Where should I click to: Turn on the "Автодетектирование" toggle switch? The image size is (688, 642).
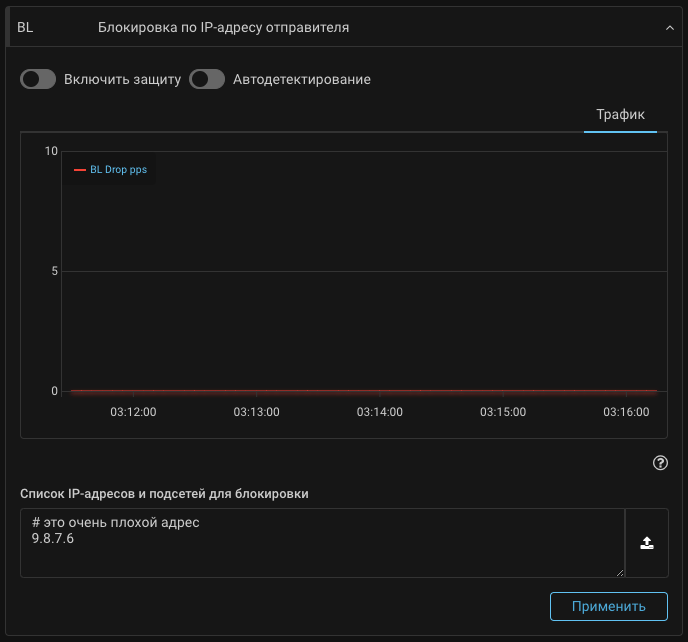pos(207,79)
